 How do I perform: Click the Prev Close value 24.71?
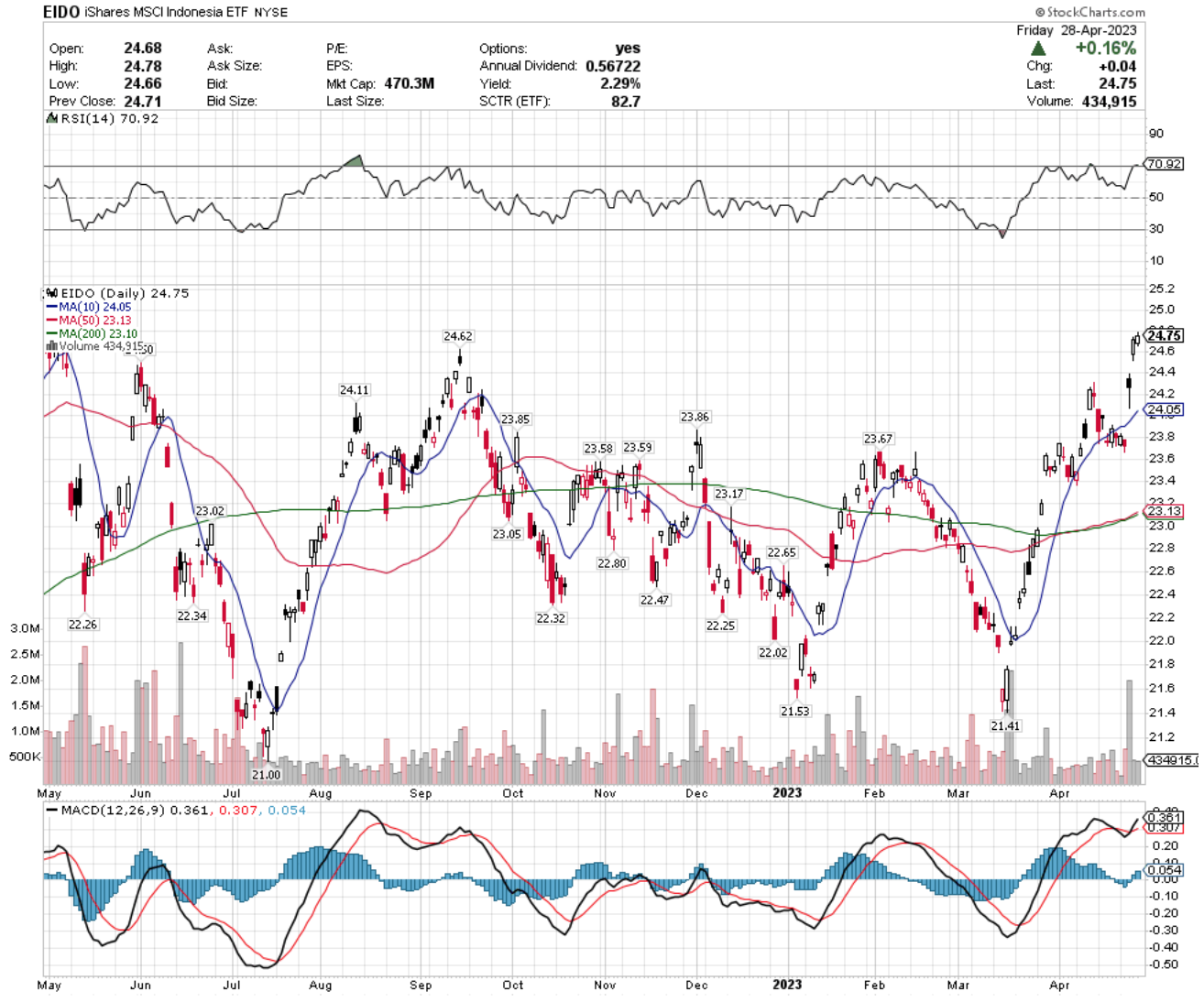pyautogui.click(x=143, y=101)
